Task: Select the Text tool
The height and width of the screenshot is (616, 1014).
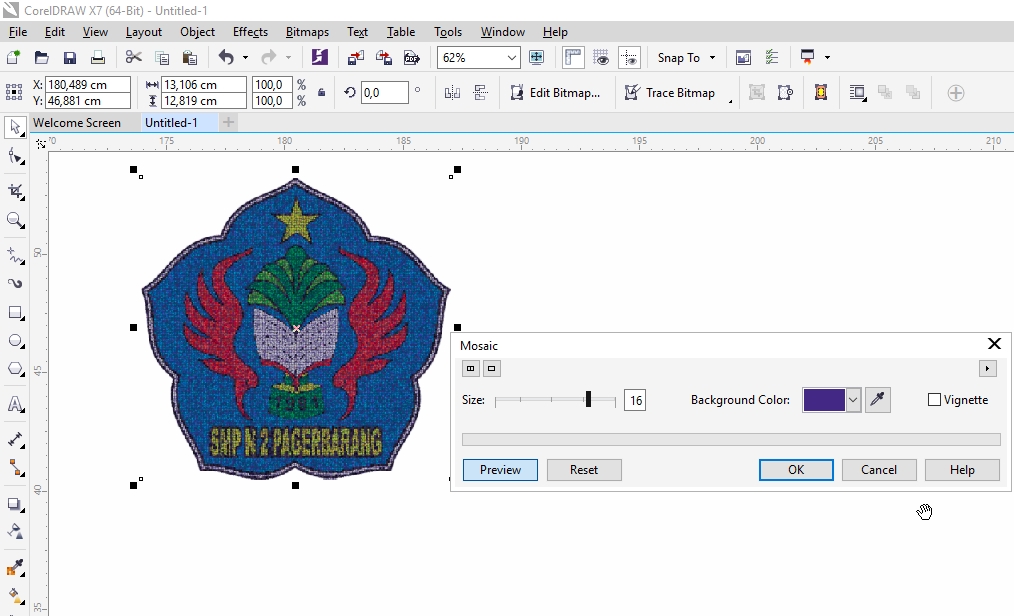Action: (15, 405)
